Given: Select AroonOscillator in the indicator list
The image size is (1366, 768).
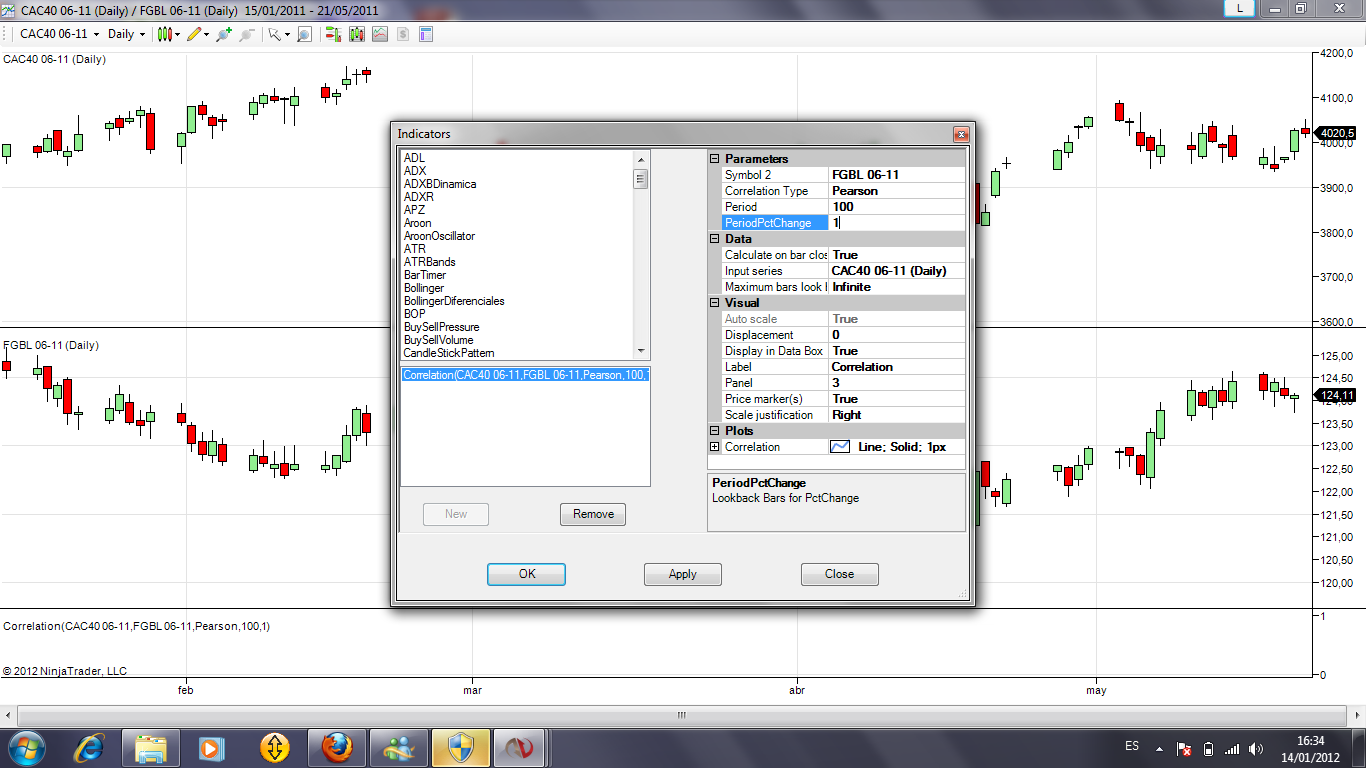Looking at the screenshot, I should click(439, 236).
